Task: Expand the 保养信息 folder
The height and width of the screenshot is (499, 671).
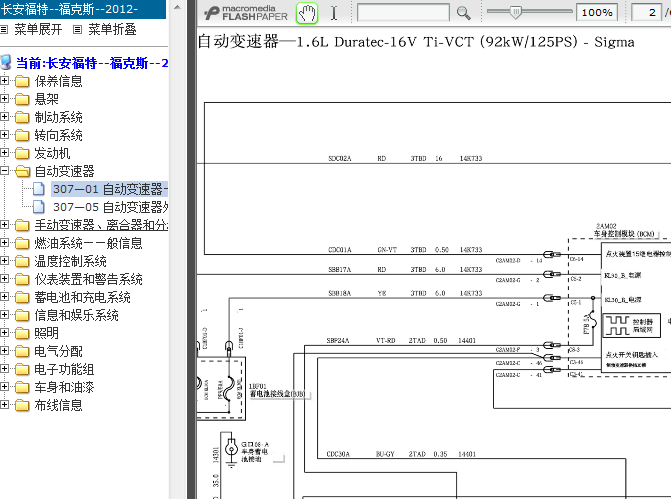Action: [4, 80]
